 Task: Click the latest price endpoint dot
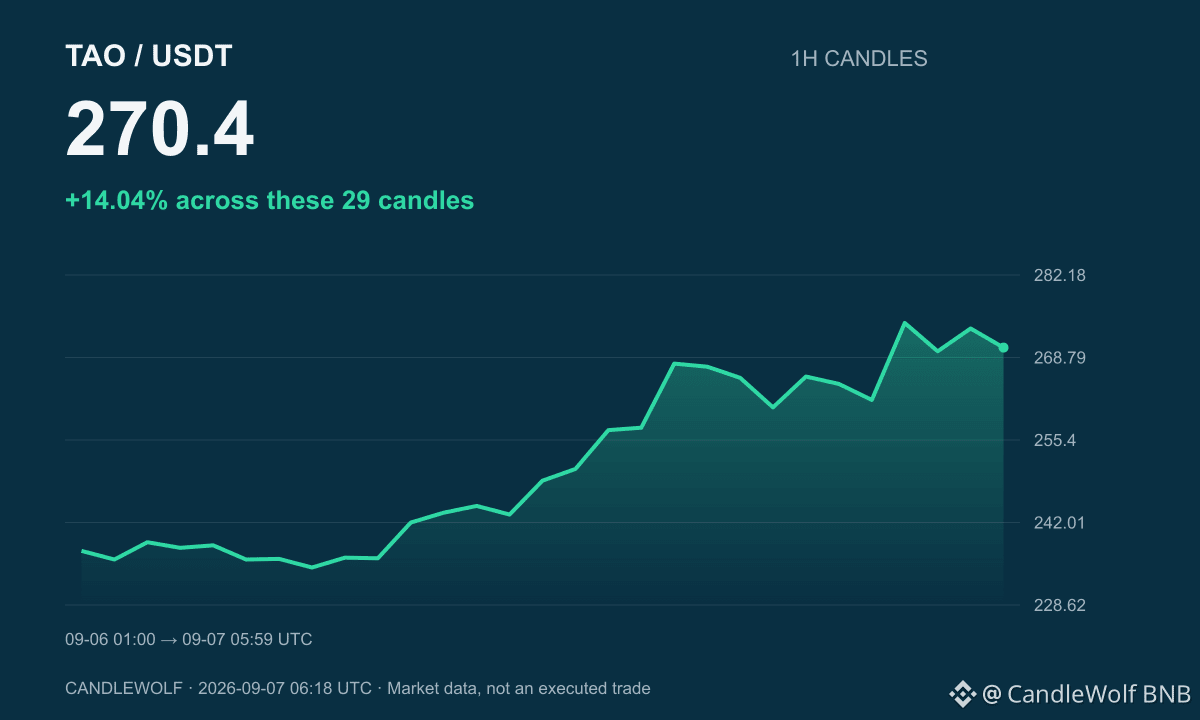(1003, 348)
